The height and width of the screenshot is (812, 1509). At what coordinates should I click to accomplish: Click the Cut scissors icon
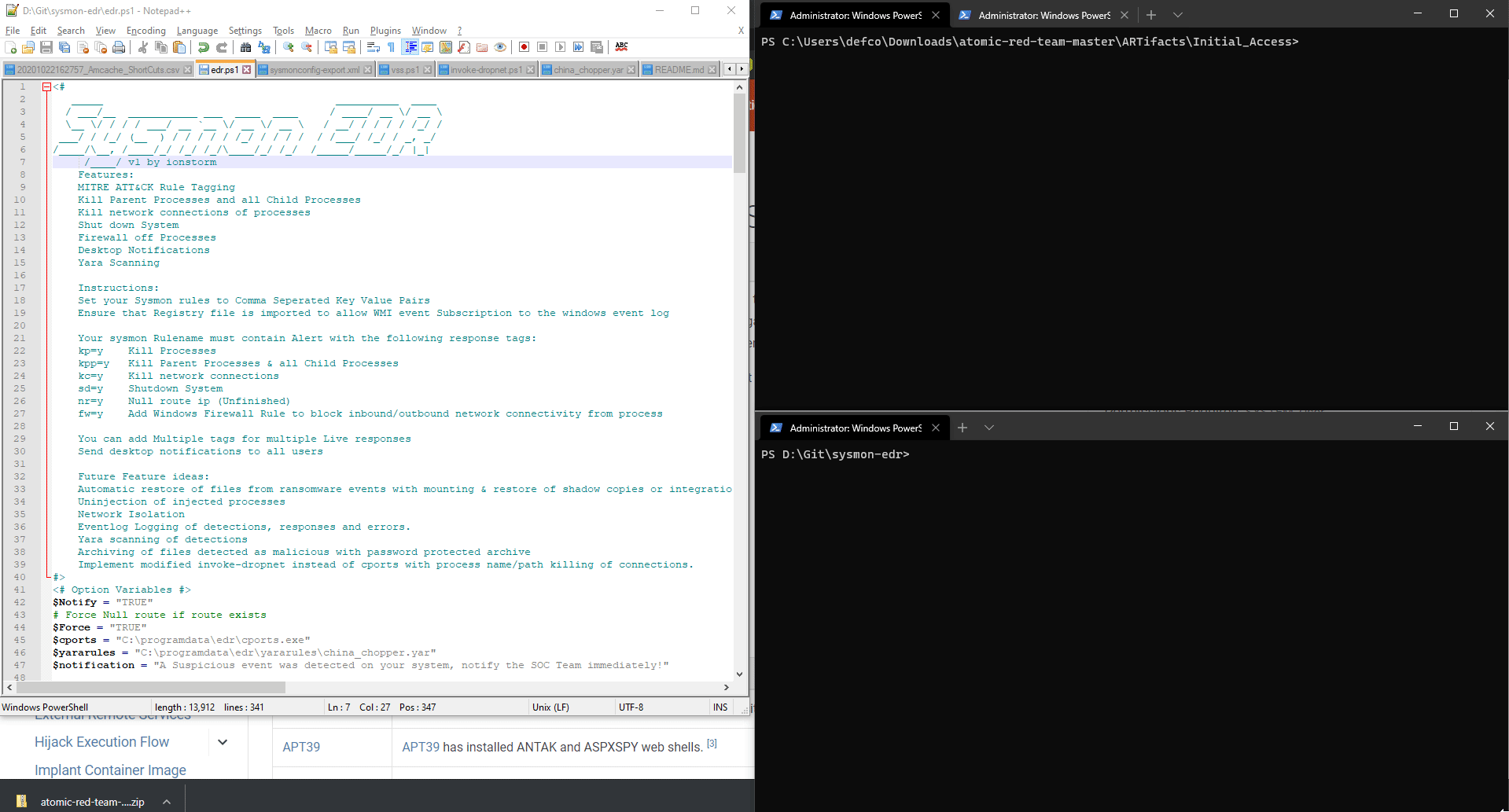143,48
